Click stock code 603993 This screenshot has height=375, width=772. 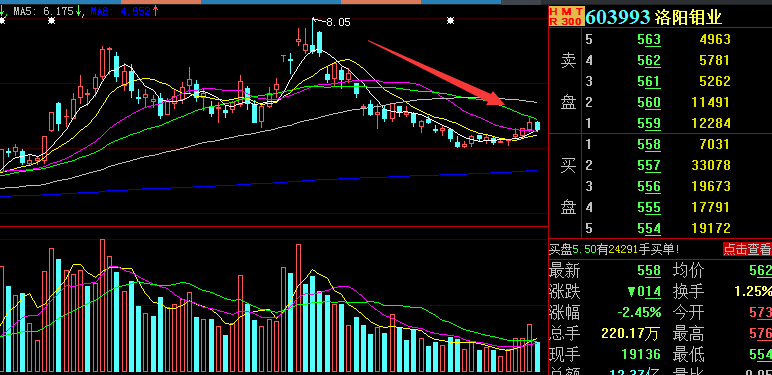pos(618,17)
